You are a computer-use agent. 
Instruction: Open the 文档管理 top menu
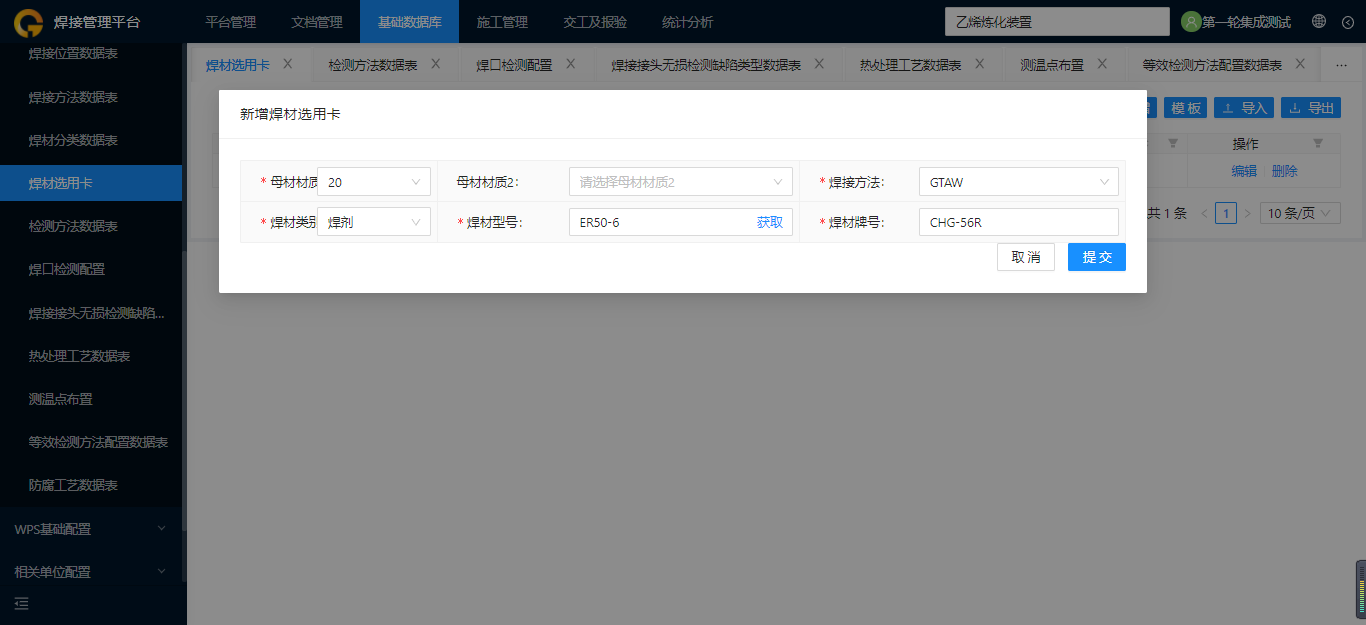[317, 22]
